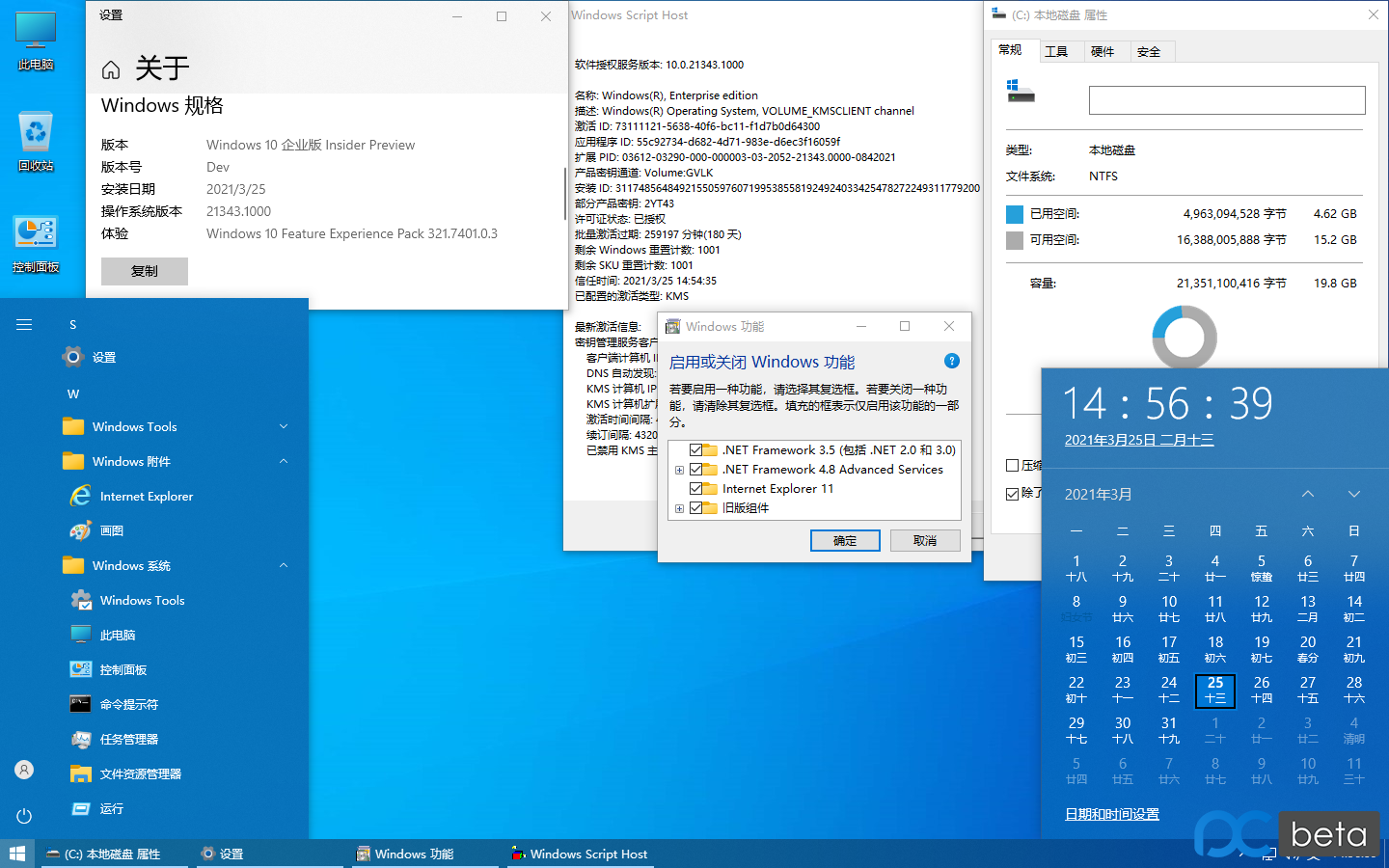The image size is (1389, 868).
Task: Click the help question mark in Windows 功能
Action: [952, 361]
